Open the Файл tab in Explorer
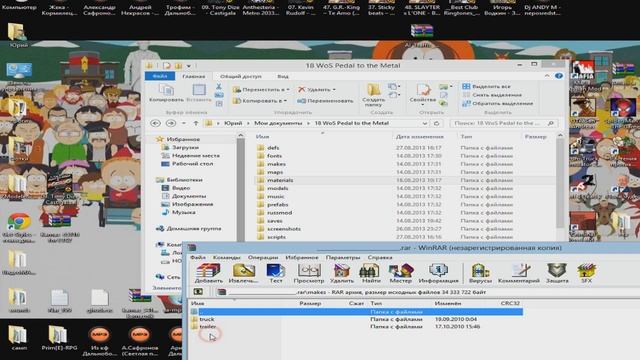 click(x=160, y=76)
